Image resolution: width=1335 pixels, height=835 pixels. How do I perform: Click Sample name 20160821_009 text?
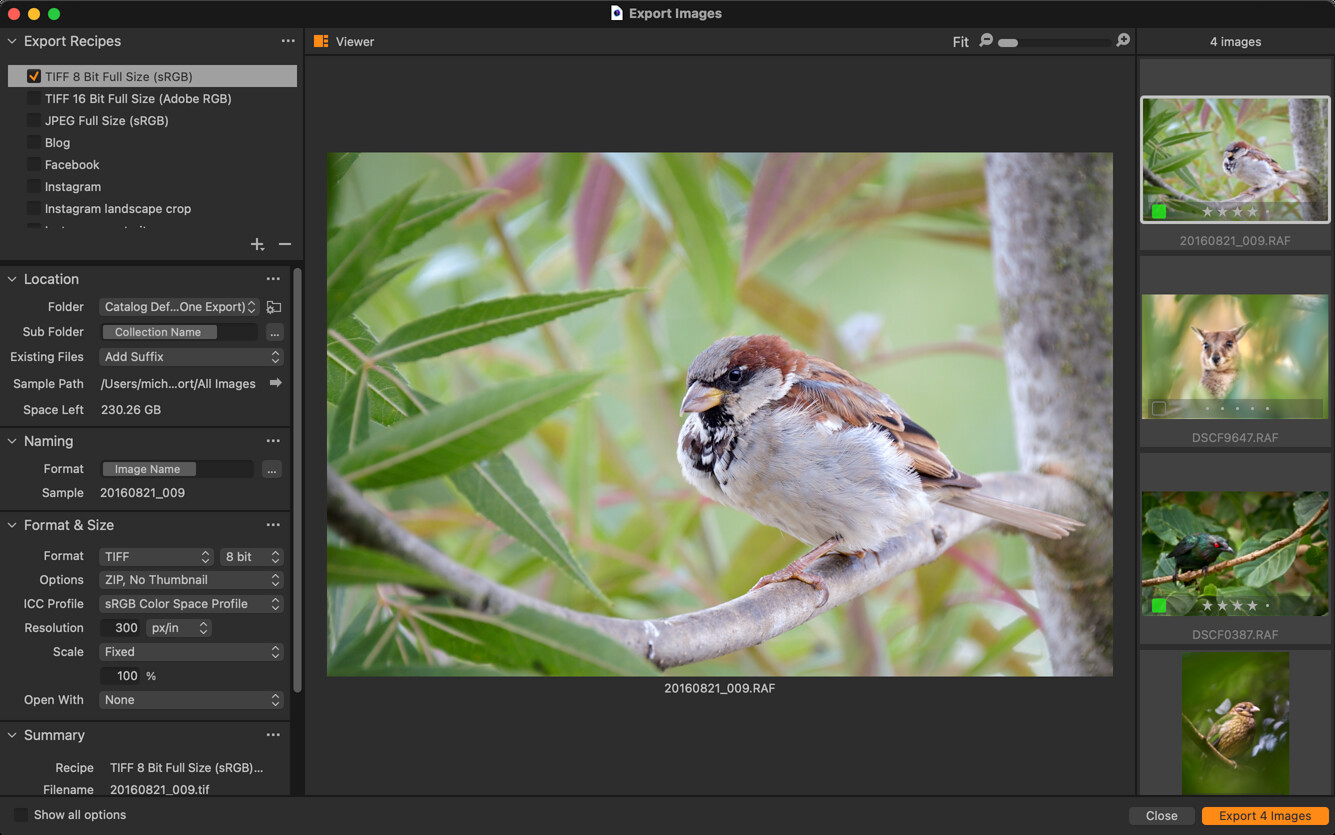(x=142, y=493)
